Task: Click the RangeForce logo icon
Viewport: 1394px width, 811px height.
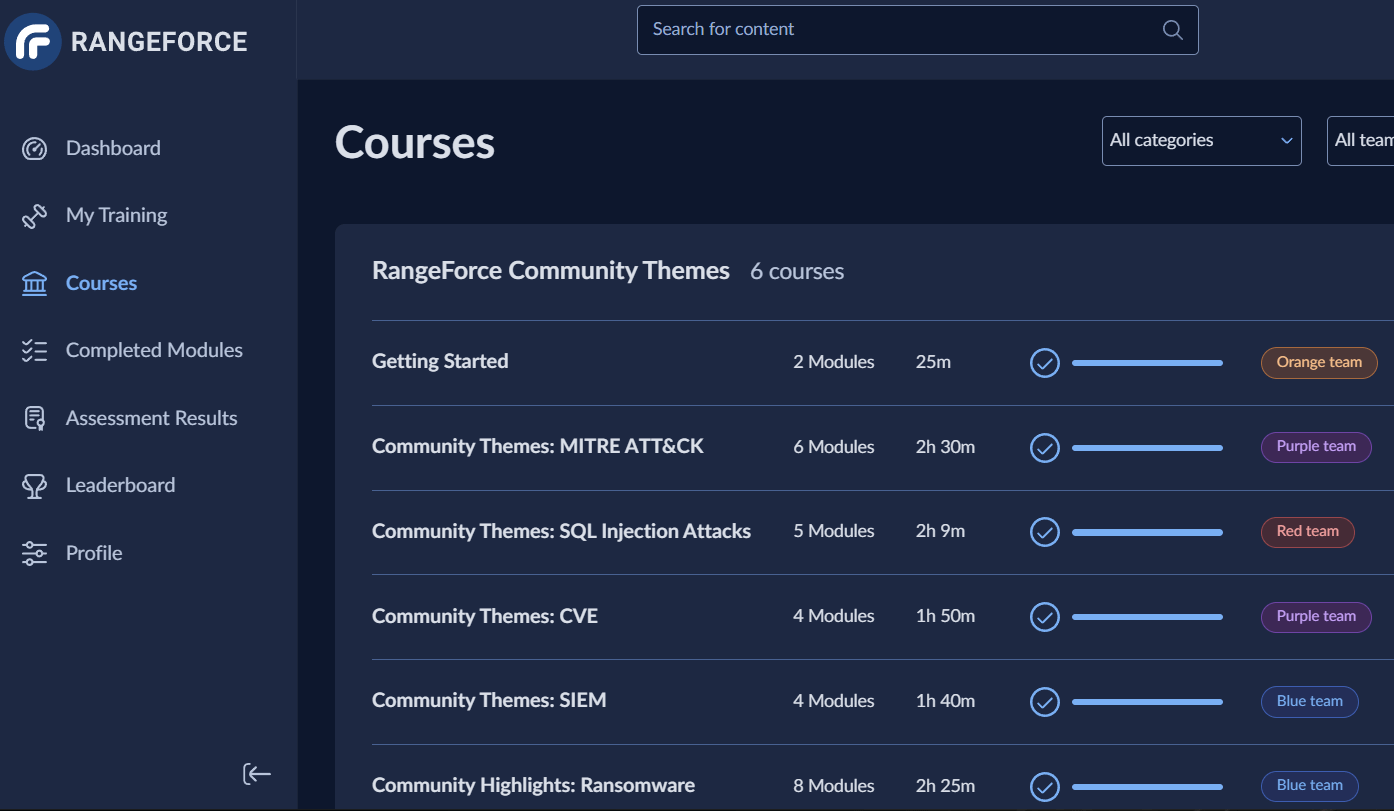Action: click(33, 42)
